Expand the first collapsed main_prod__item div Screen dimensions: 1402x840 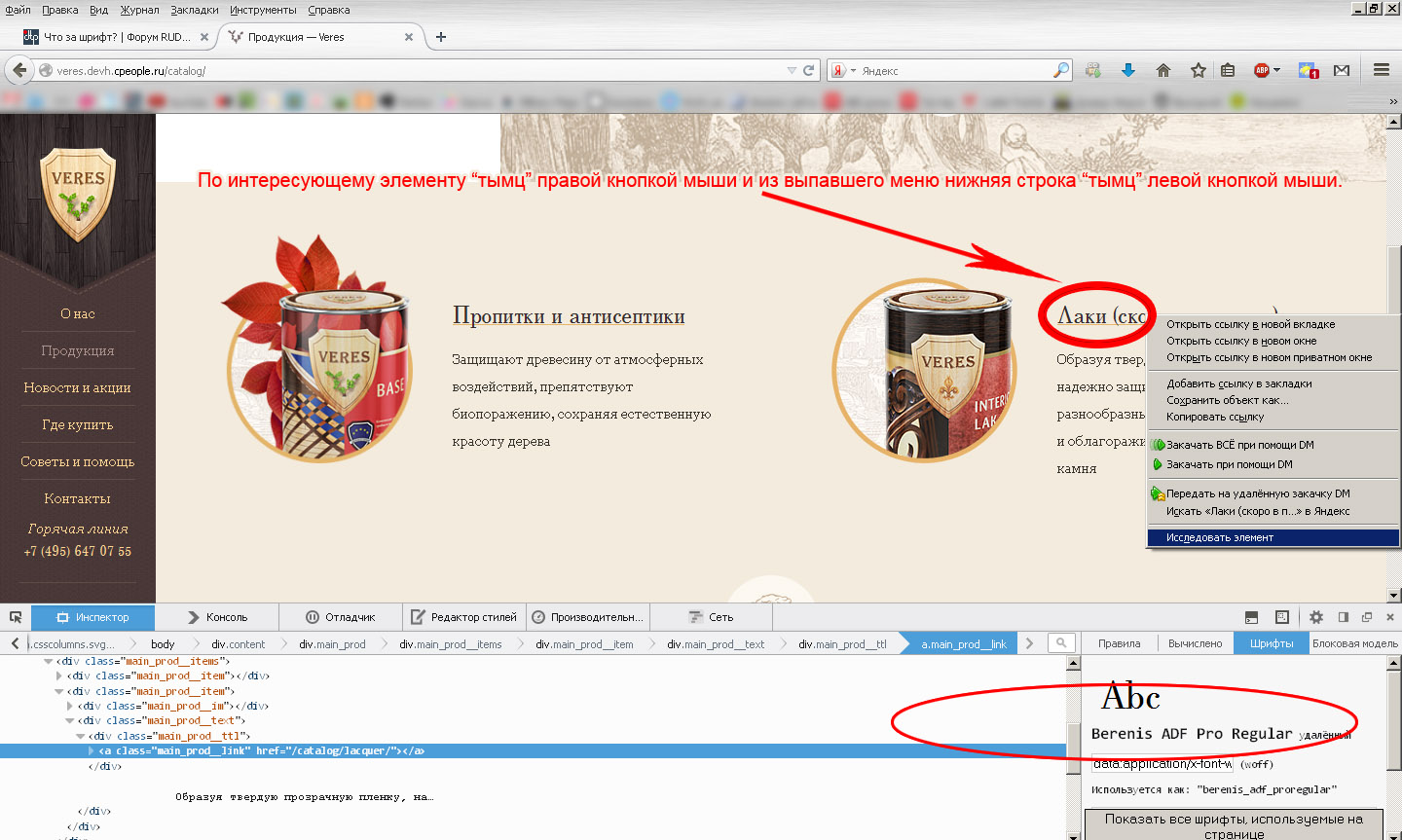click(x=59, y=676)
